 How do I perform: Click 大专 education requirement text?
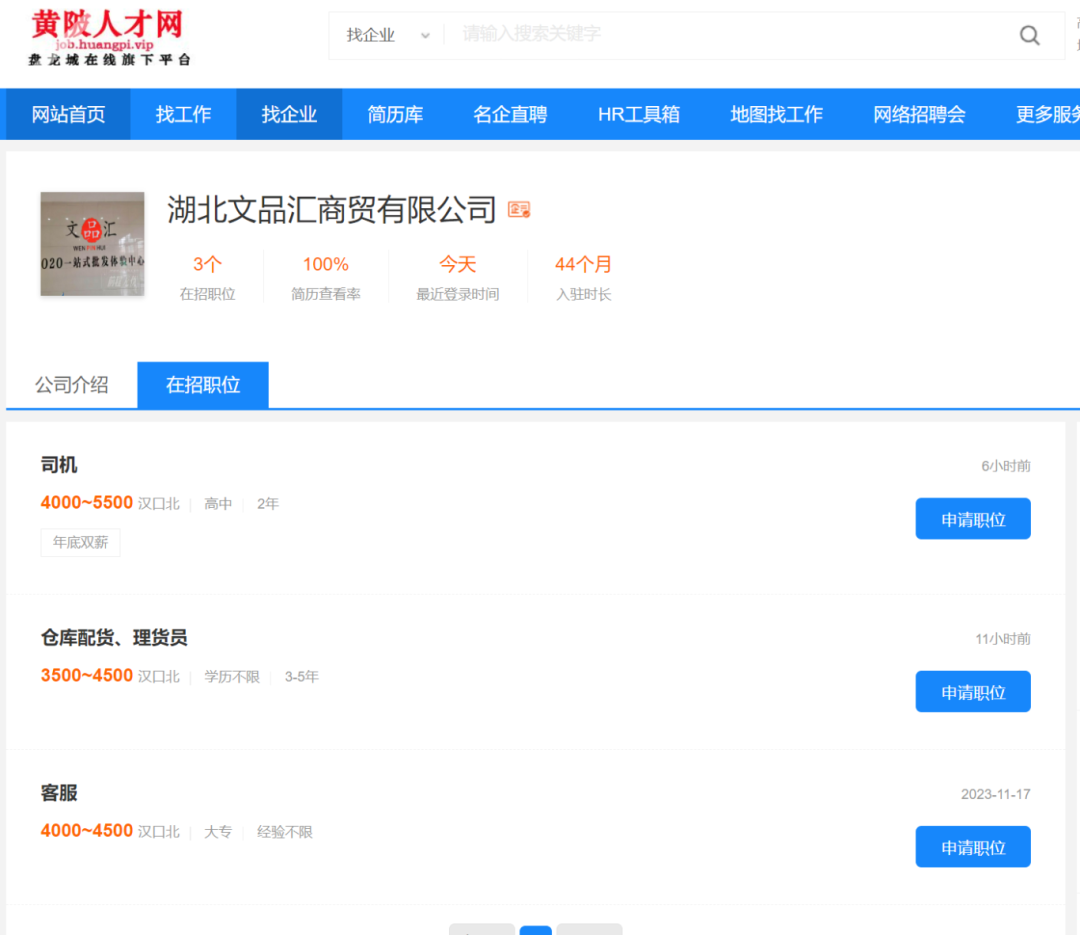tap(218, 832)
